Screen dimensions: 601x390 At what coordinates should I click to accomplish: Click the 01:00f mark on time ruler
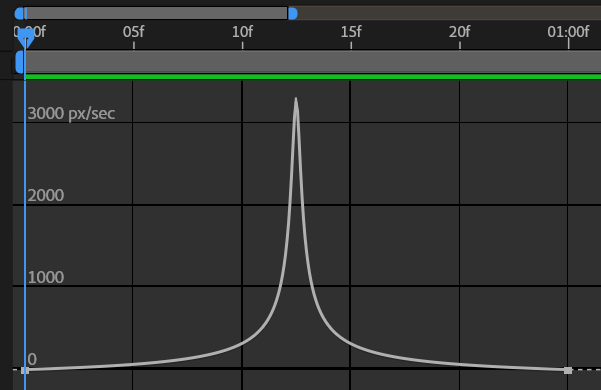(x=568, y=32)
